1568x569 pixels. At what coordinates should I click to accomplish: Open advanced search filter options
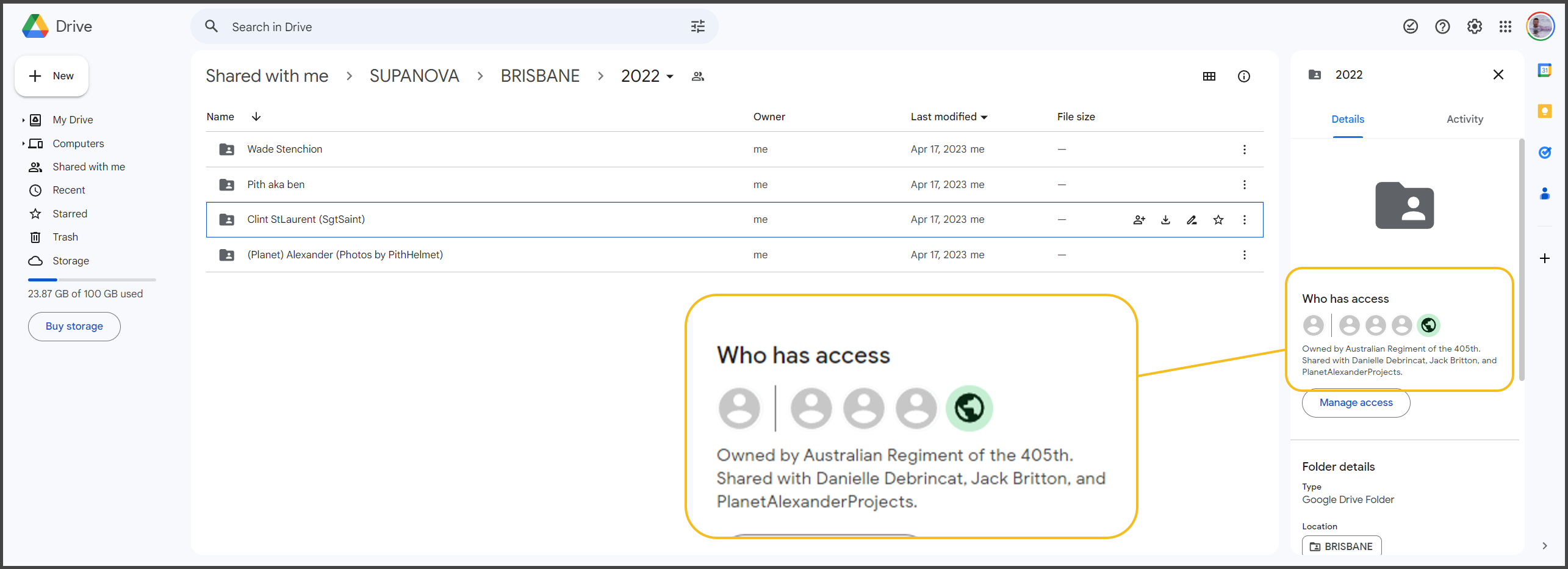697,26
